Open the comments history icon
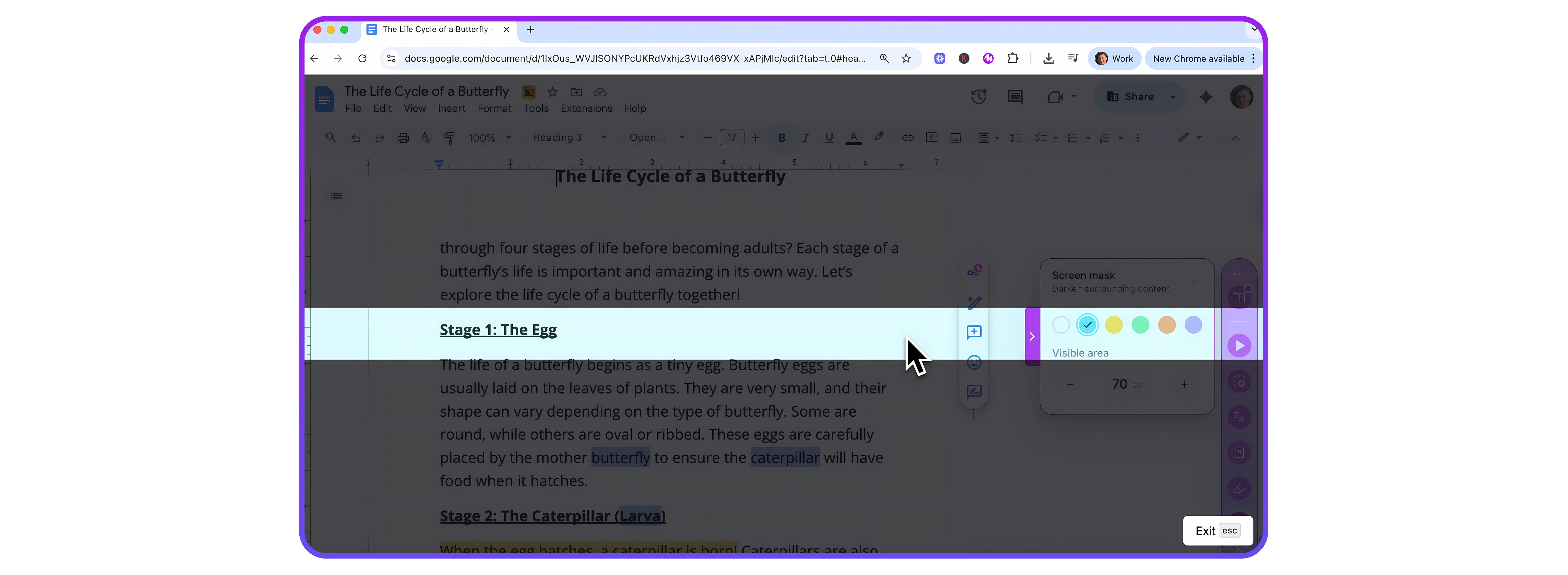The image size is (1568, 575). point(1015,97)
